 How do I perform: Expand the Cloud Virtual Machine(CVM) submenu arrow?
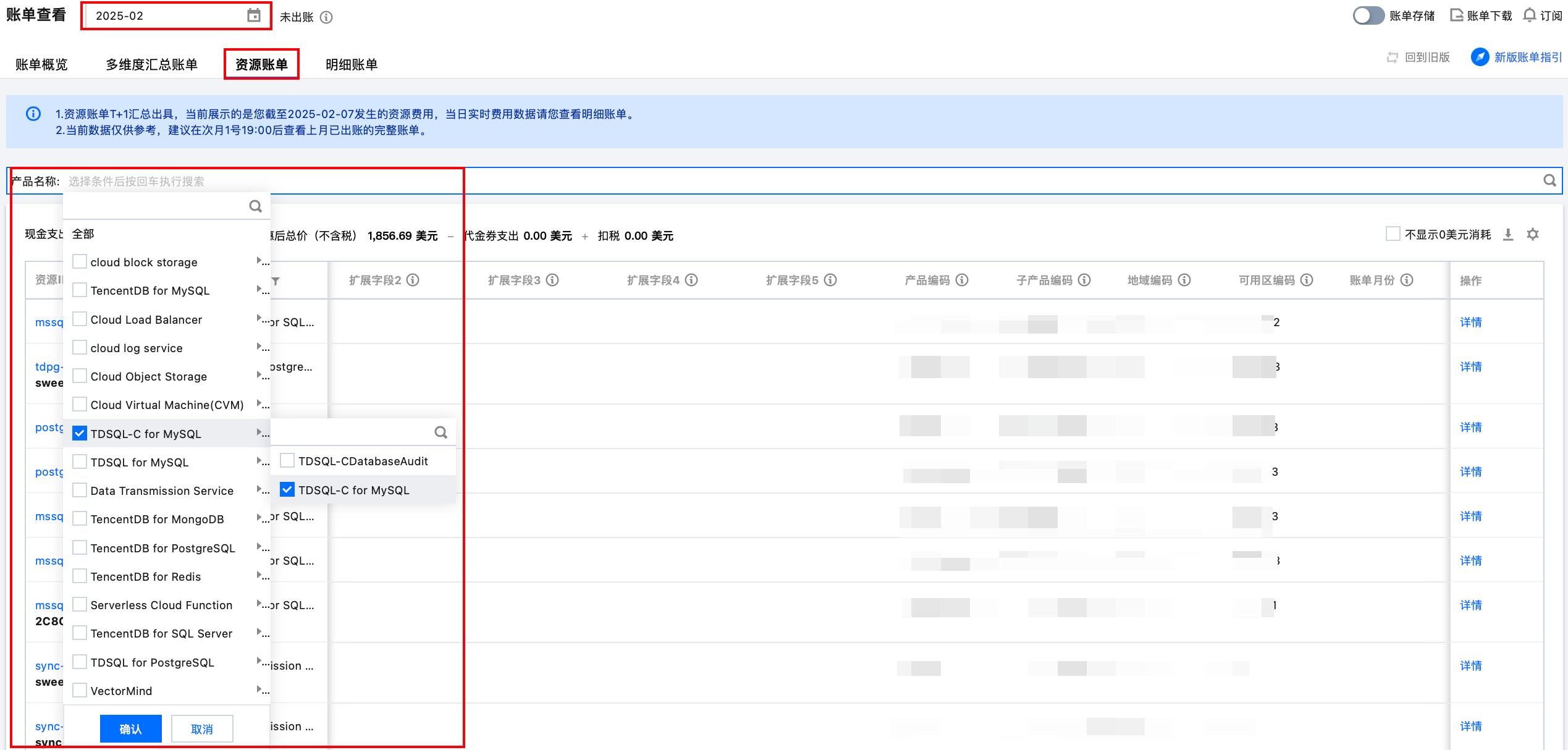coord(259,404)
